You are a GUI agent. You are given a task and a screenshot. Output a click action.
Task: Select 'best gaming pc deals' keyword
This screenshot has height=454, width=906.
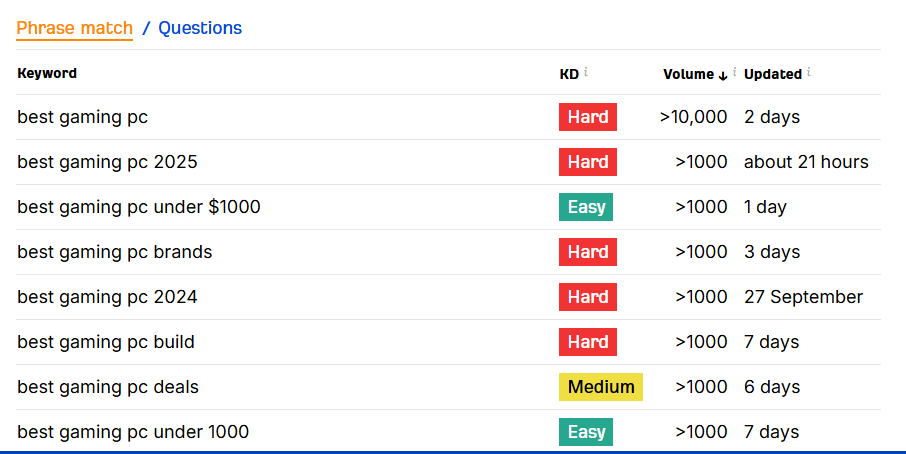108,387
